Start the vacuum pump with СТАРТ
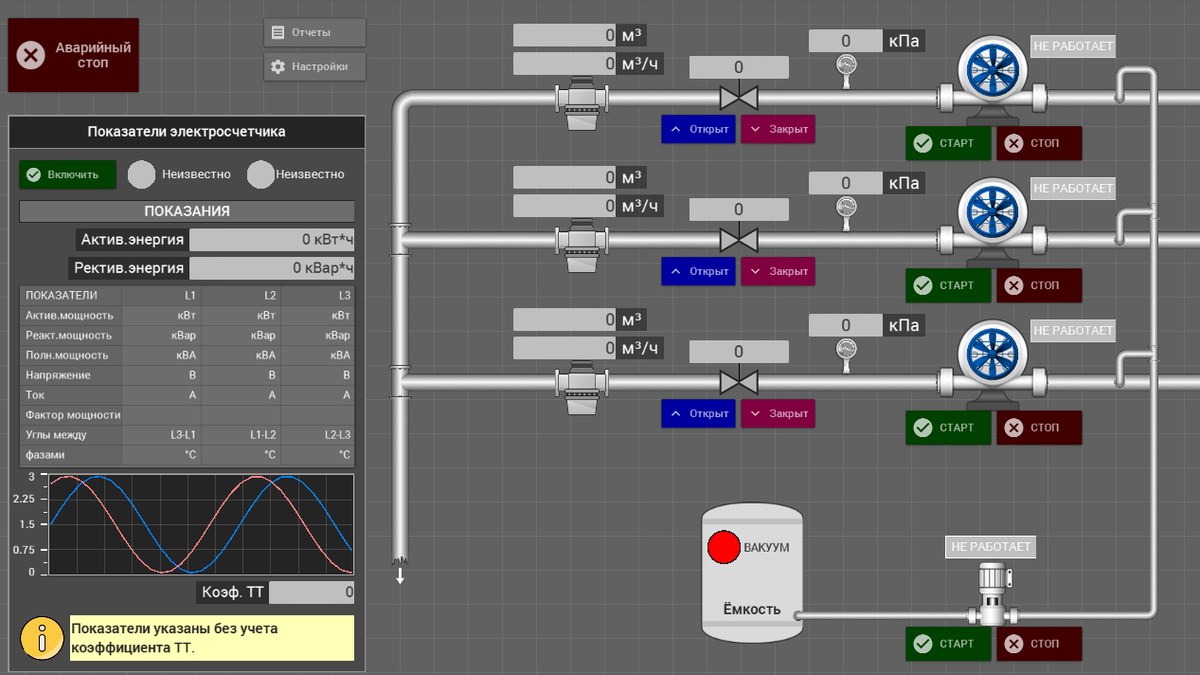 [948, 643]
